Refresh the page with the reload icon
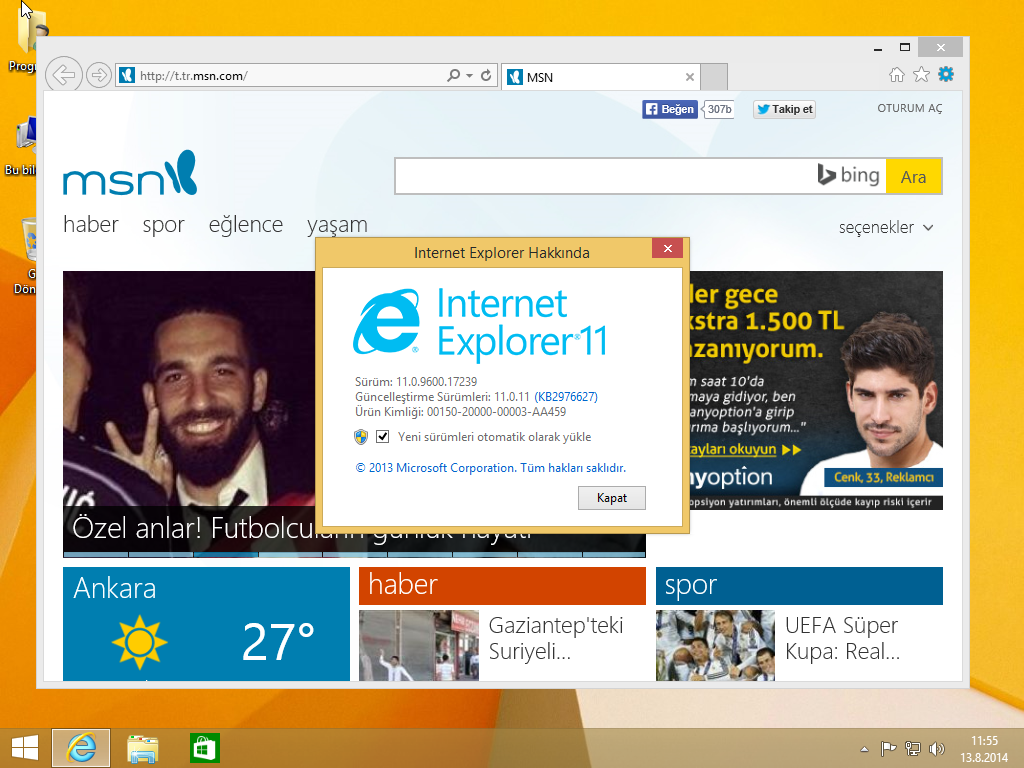Viewport: 1024px width, 768px height. [487, 75]
